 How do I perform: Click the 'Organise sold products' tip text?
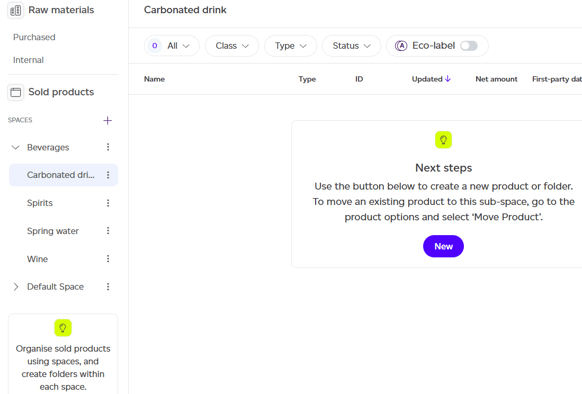(x=63, y=367)
